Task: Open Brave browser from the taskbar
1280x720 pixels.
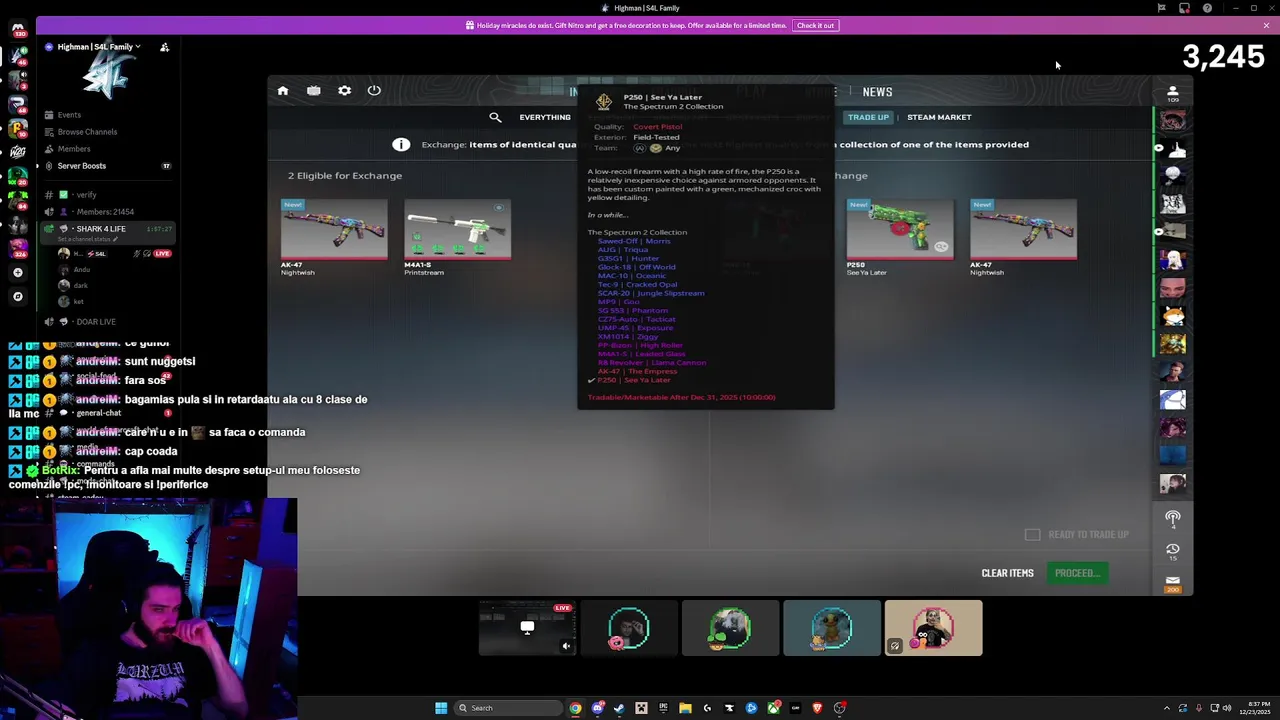Action: point(817,708)
